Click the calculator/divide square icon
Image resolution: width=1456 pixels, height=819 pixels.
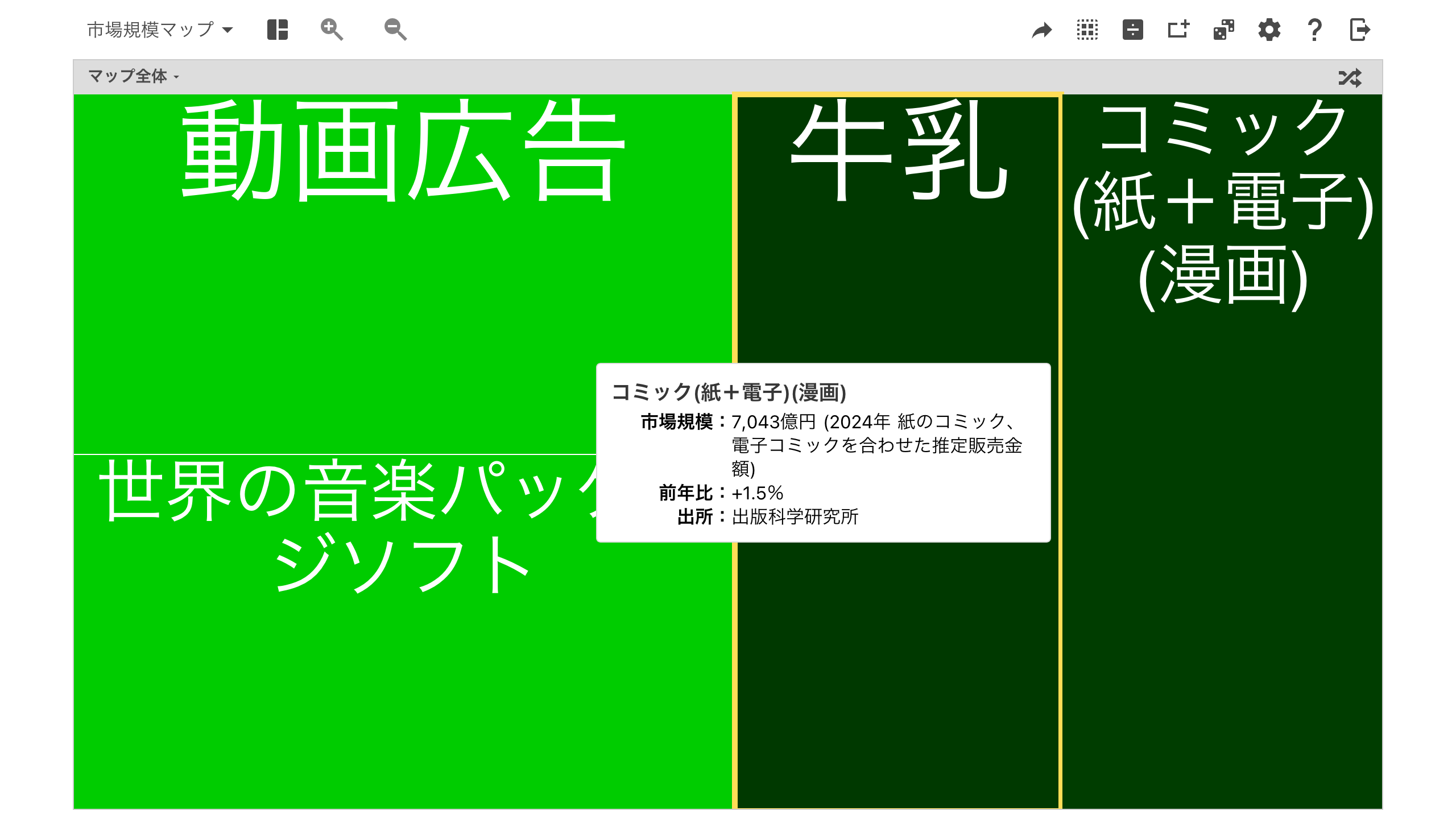coord(1133,30)
